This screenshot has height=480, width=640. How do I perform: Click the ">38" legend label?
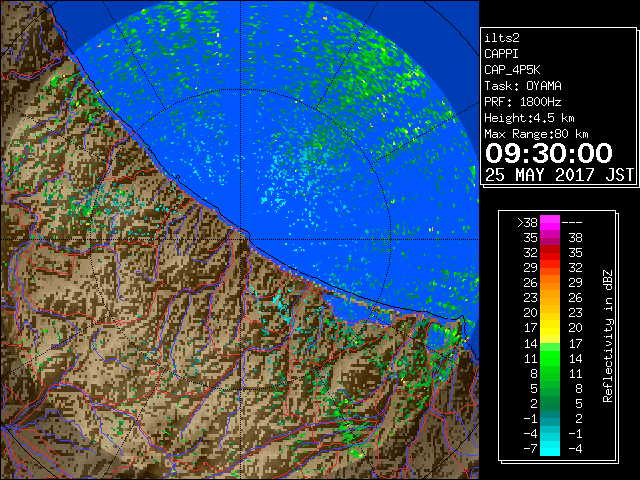(527, 223)
